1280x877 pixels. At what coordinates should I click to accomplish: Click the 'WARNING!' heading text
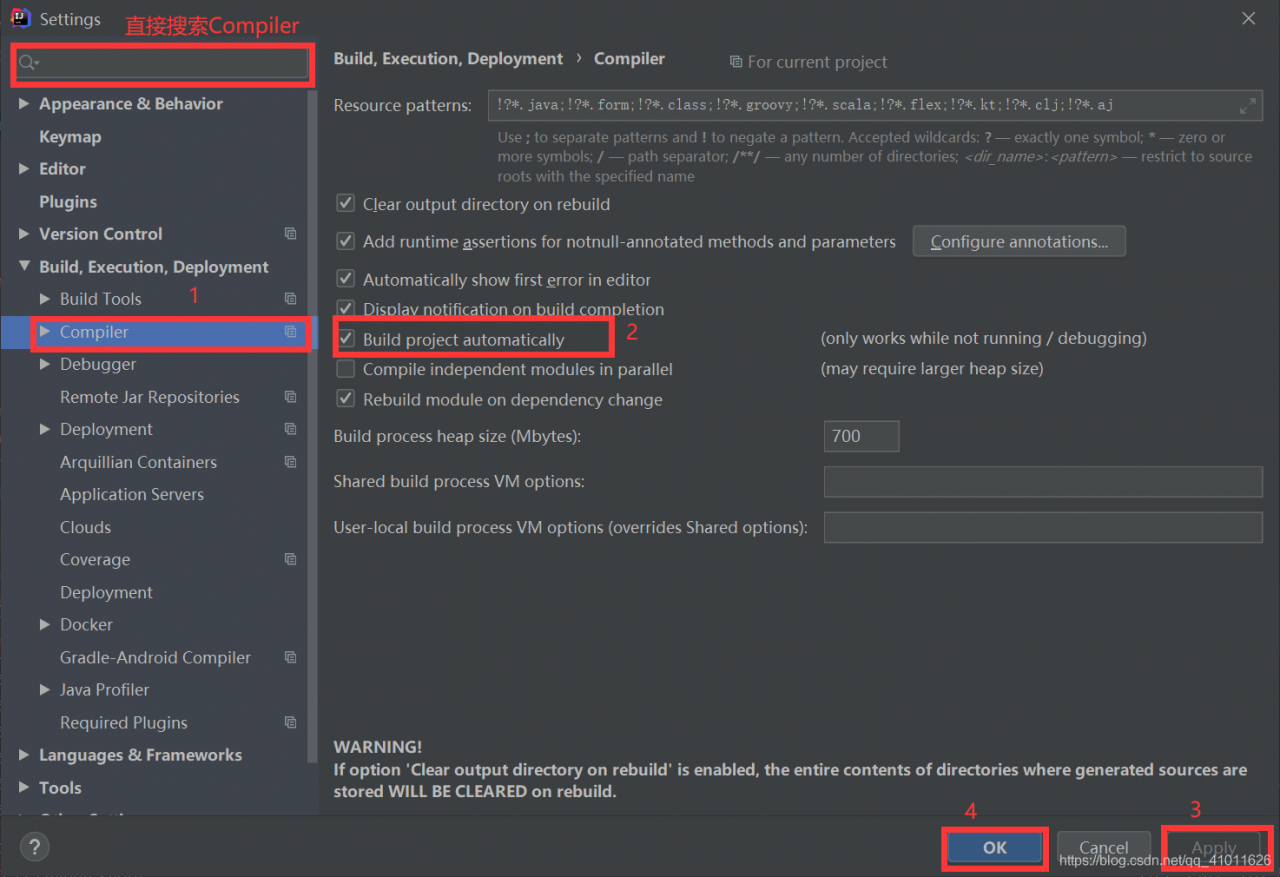(x=378, y=747)
